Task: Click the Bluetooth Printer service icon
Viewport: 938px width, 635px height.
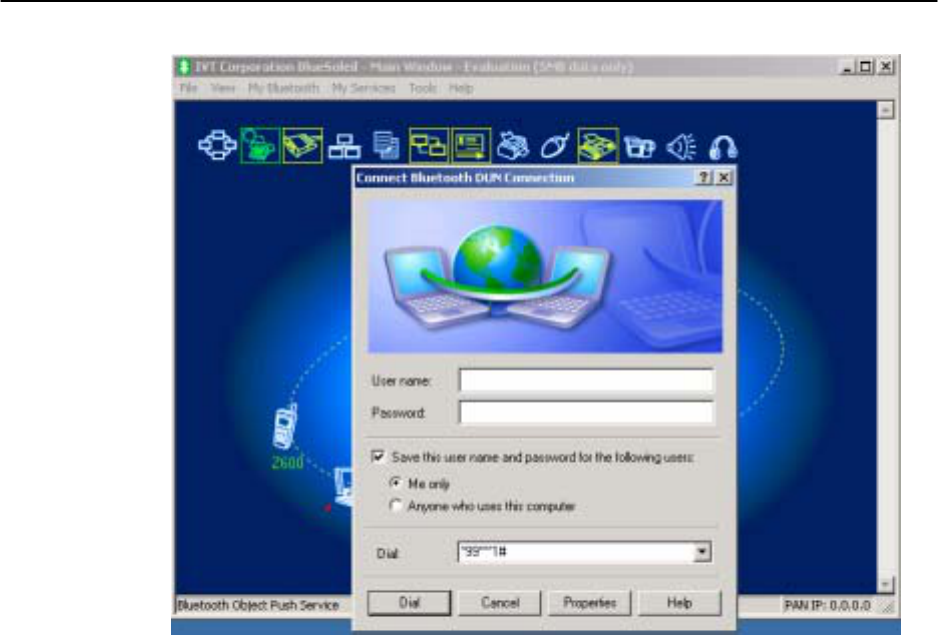Action: click(513, 145)
